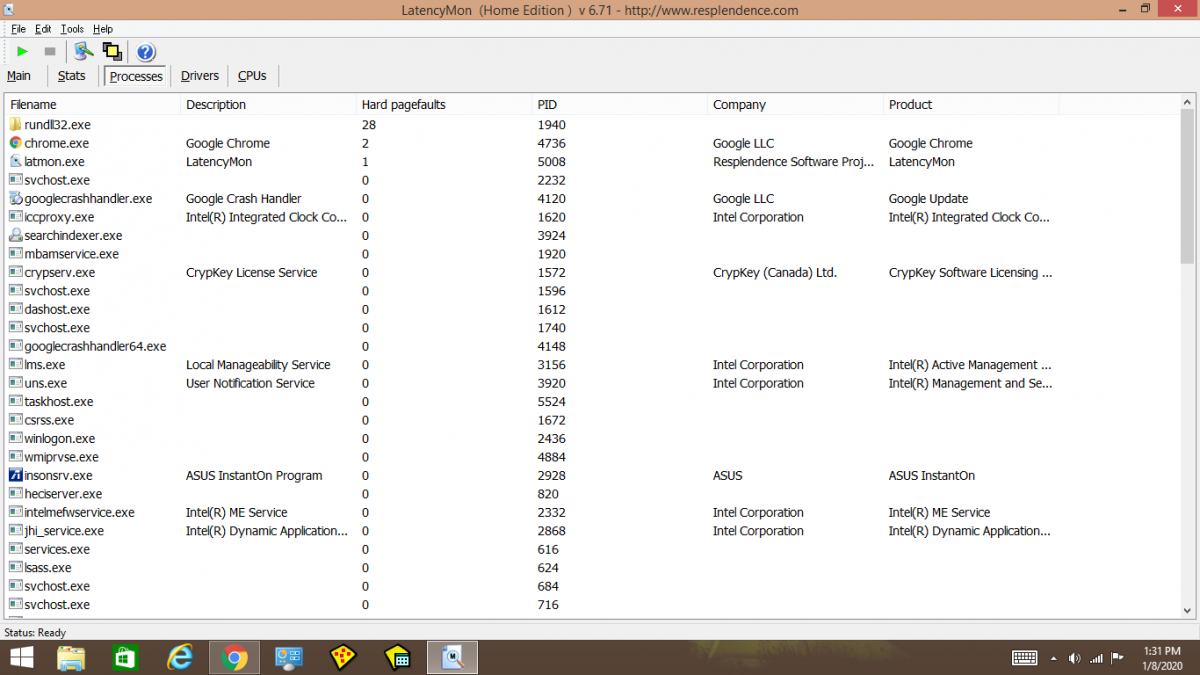Click the computer-with-pen toolbar icon

tap(84, 52)
